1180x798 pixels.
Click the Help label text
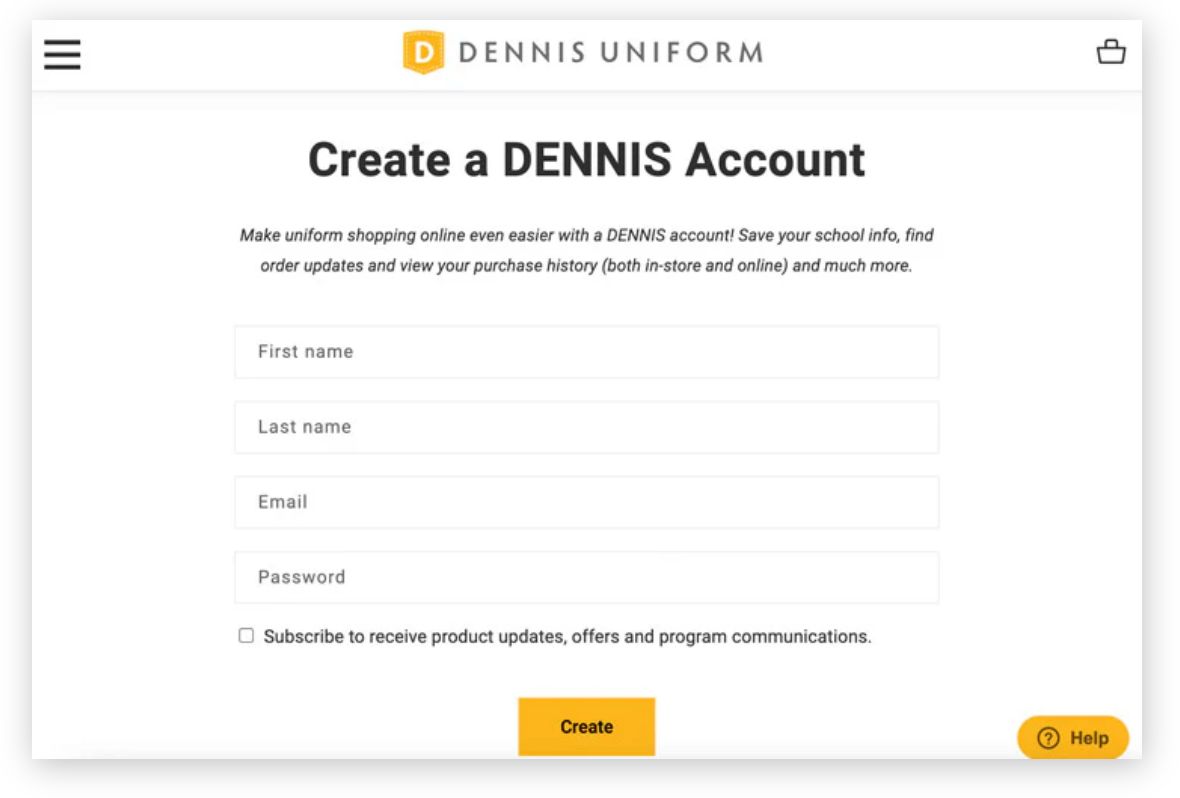[x=1089, y=739]
